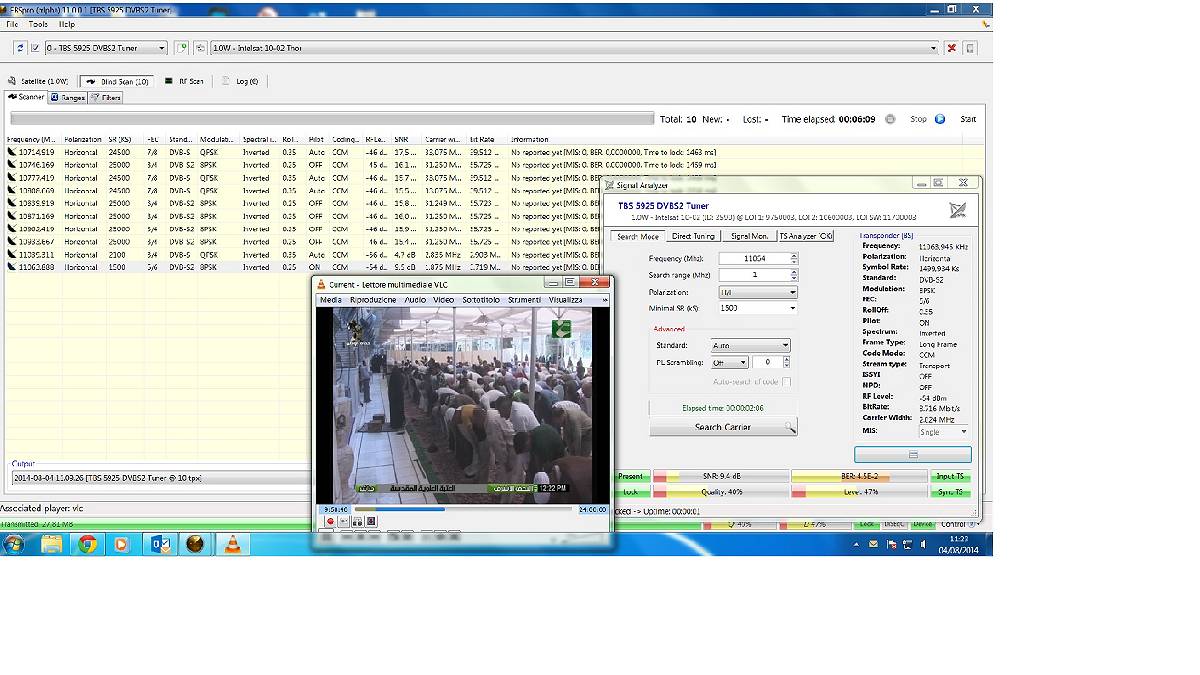
Task: Click the Output log text field
Action: [162, 478]
